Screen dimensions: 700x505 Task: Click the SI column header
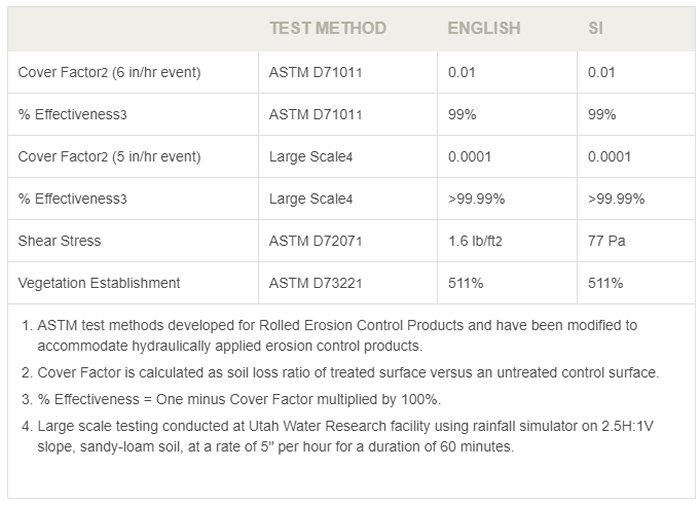[595, 28]
